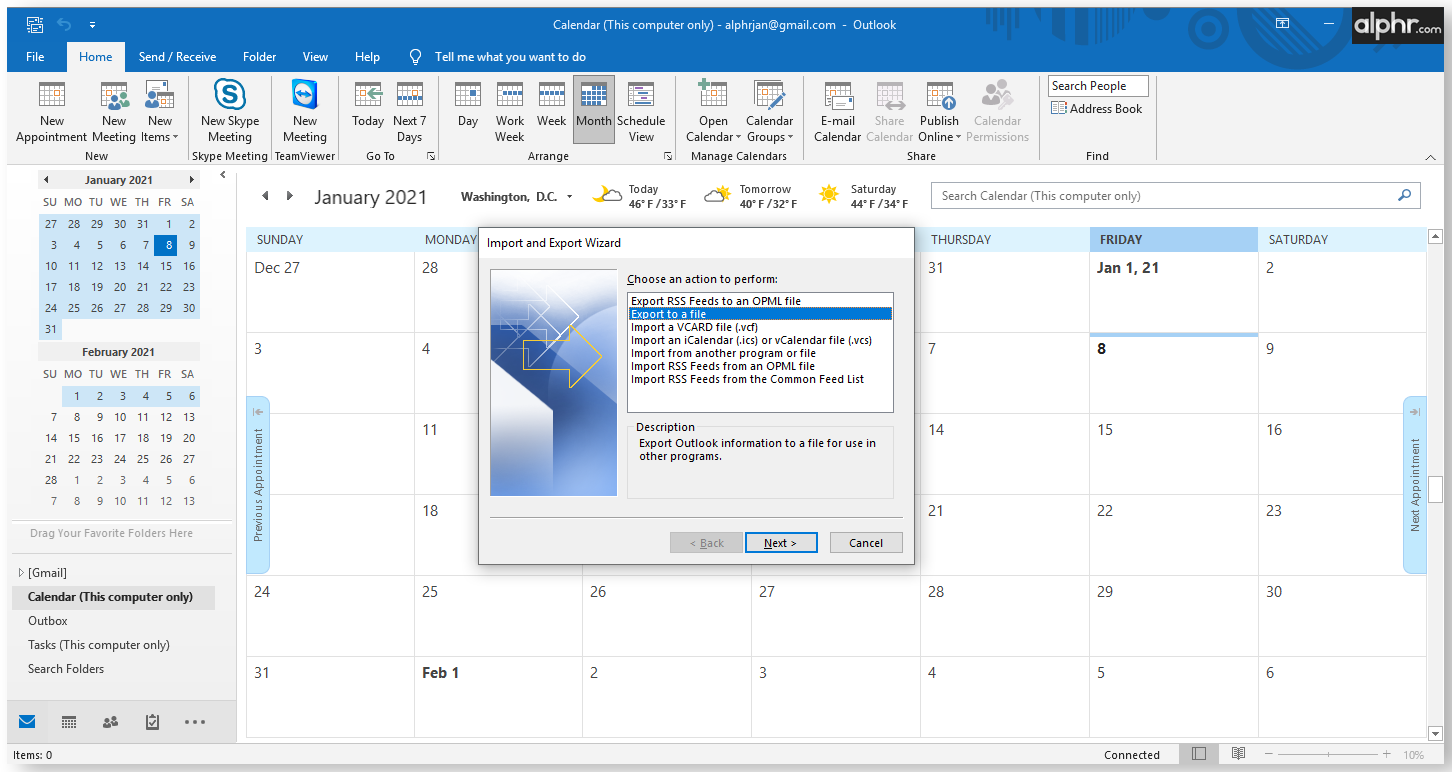The image size is (1452, 772).
Task: Go to next month in date navigator
Action: 191,180
